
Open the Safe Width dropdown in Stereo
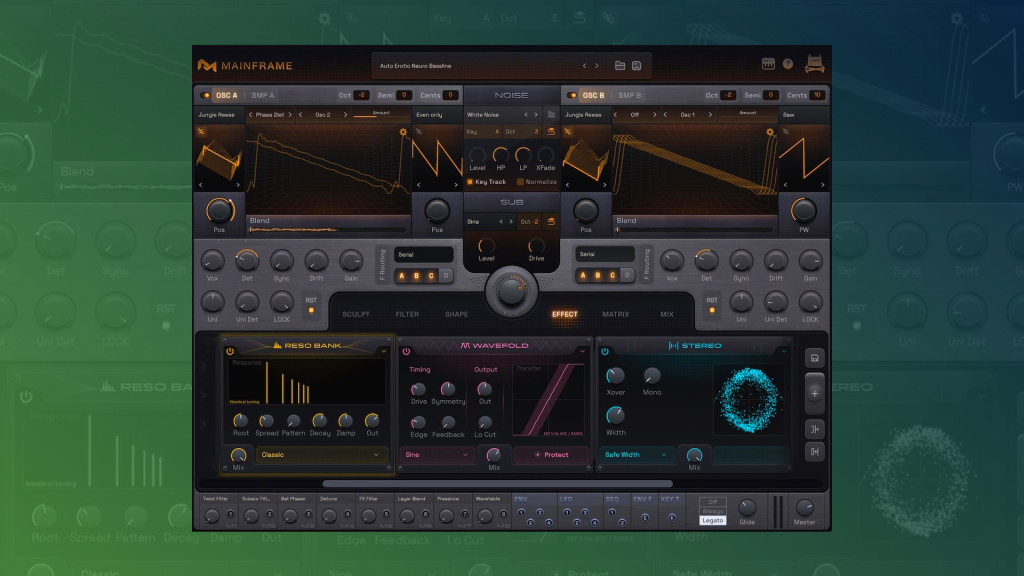[635, 455]
